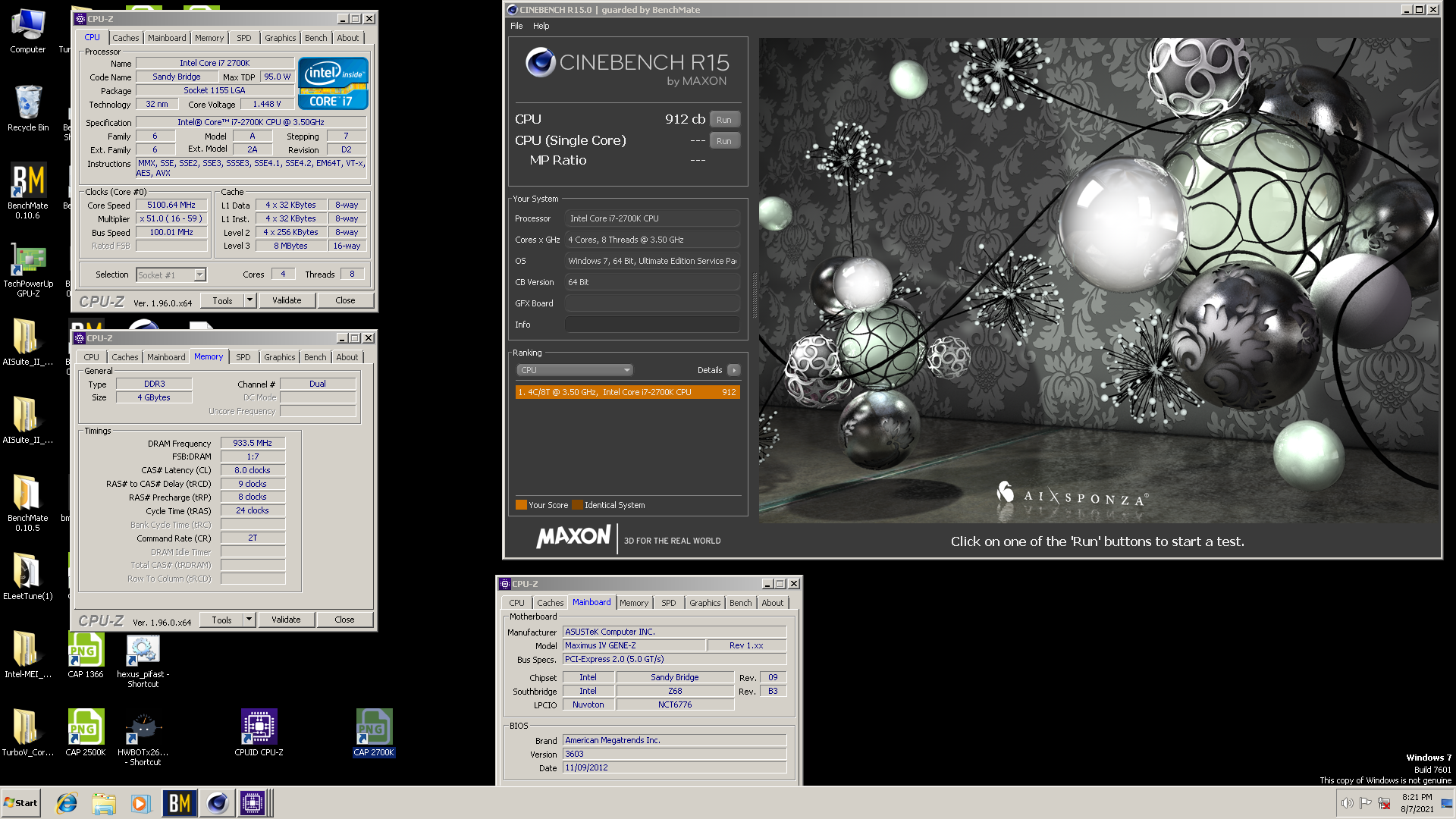The height and width of the screenshot is (819, 1456).
Task: Click DRAM Frequency value 933.5 MHz
Action: [253, 443]
